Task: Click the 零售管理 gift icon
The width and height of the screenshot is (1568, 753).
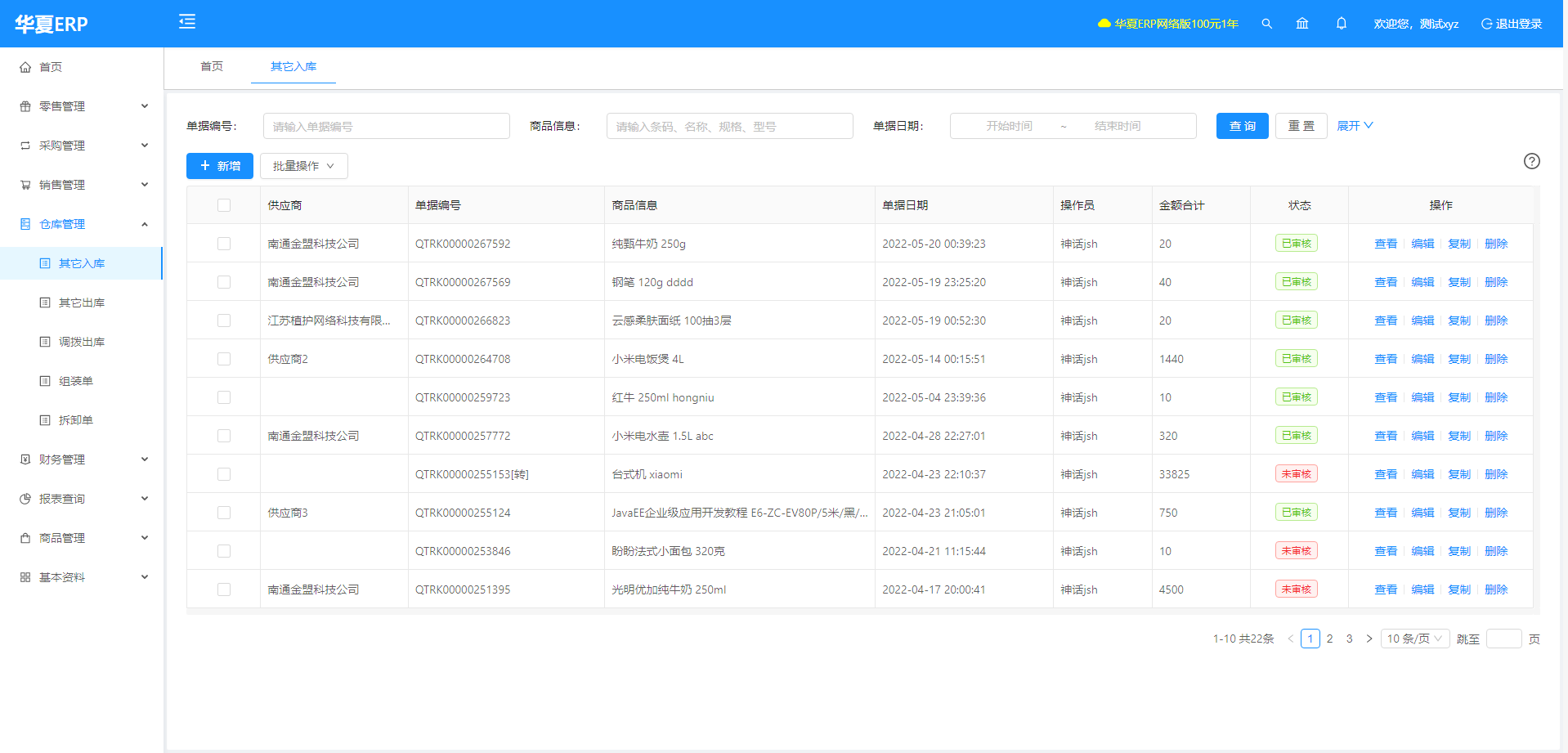Action: pyautogui.click(x=25, y=106)
